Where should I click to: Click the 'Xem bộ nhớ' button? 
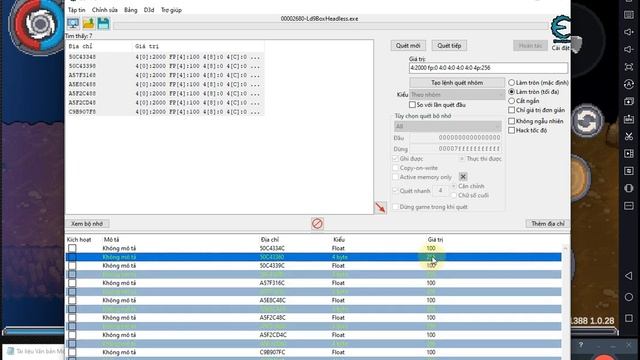[x=87, y=224]
